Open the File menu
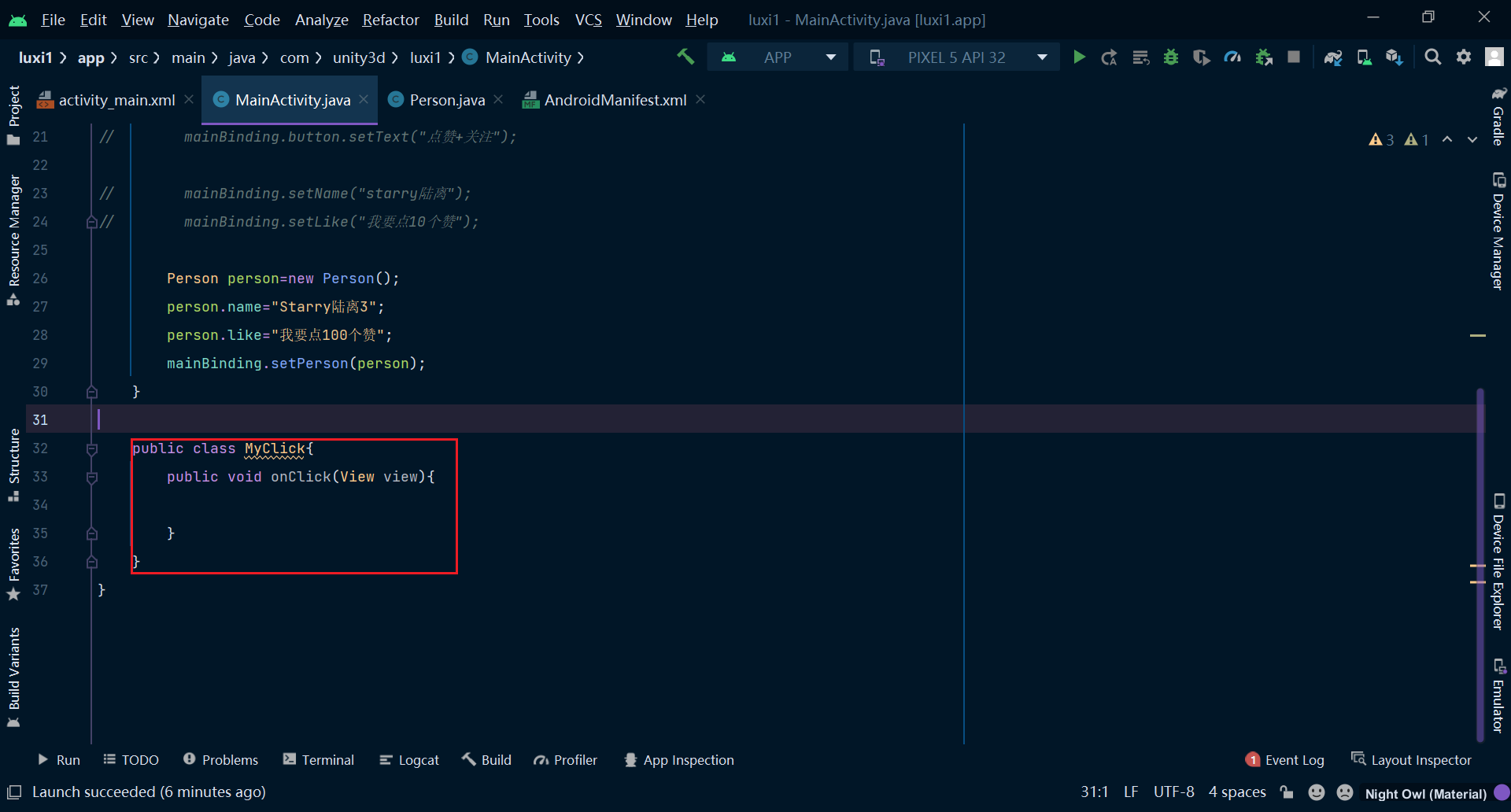 pos(53,20)
